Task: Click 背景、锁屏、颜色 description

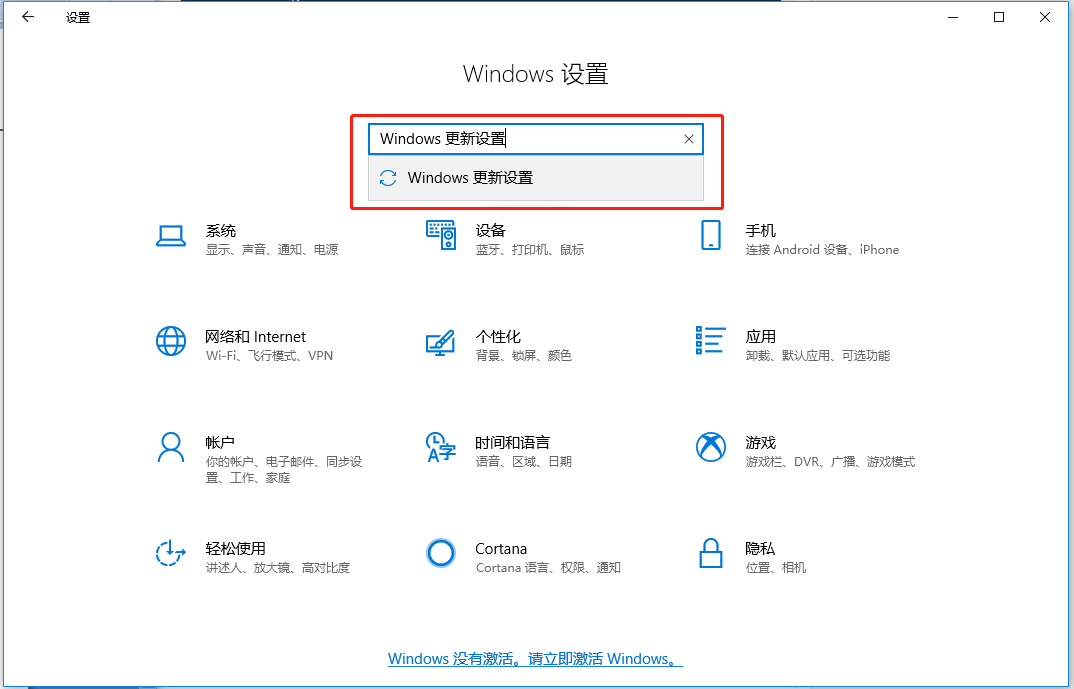Action: point(523,356)
